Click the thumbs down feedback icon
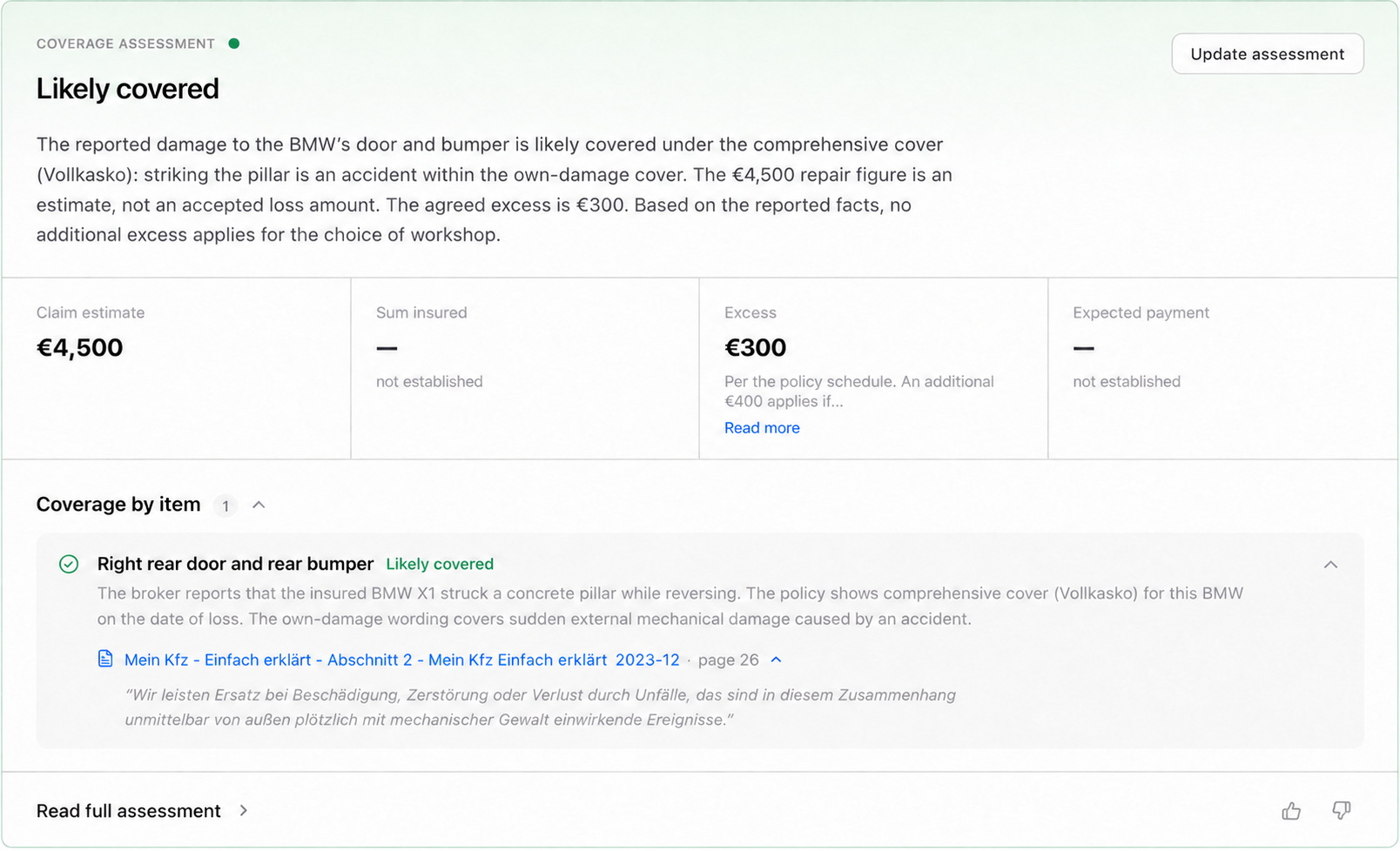This screenshot has height=851, width=1400. tap(1342, 811)
